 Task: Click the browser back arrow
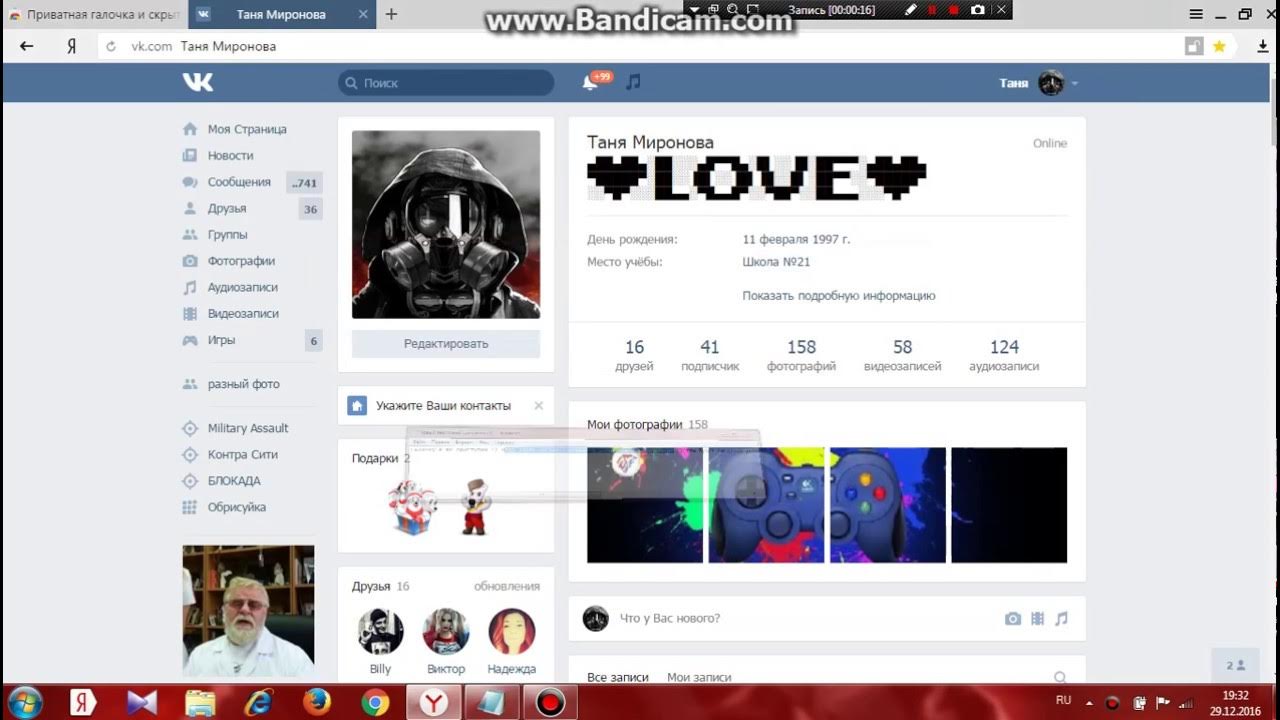click(27, 46)
